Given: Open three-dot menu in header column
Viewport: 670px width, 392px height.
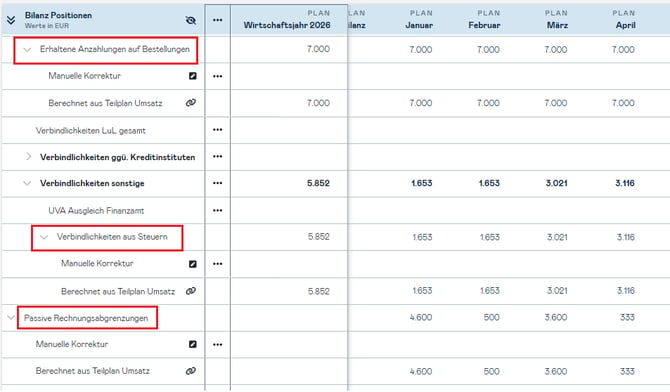Looking at the screenshot, I should [217, 20].
